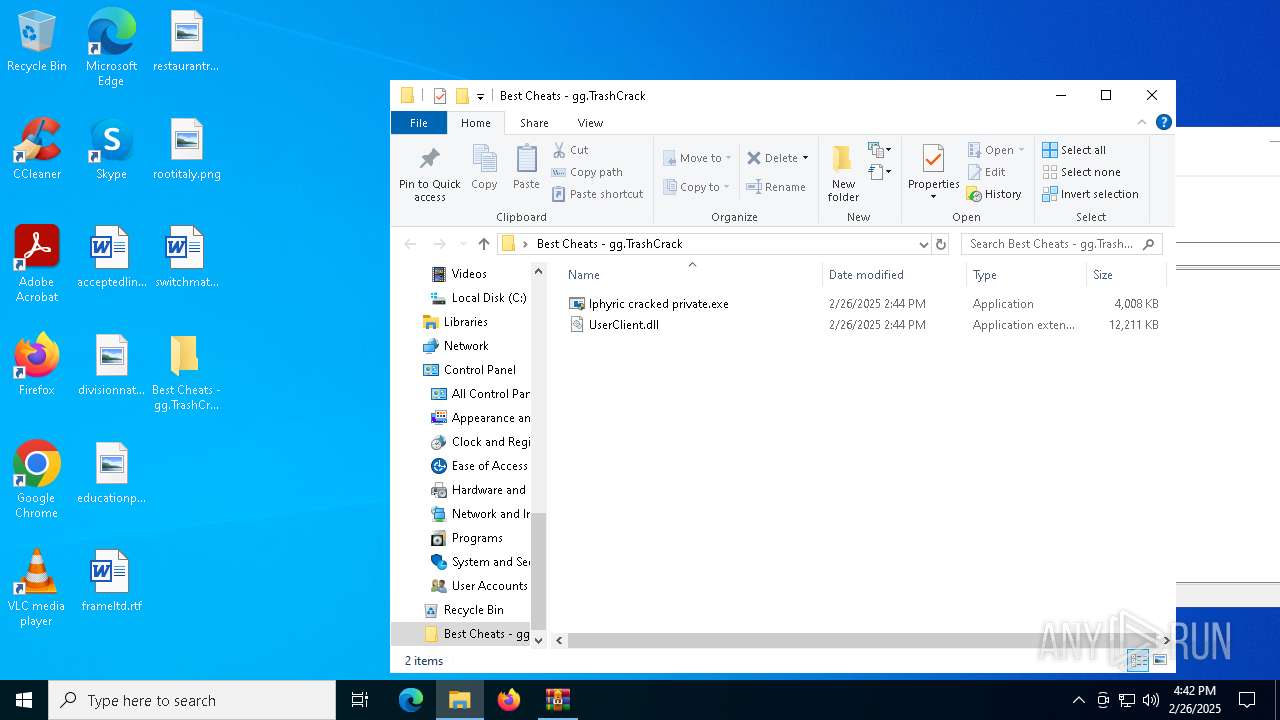Switch to the Share ribbon tab
1280x720 pixels.
coord(534,123)
